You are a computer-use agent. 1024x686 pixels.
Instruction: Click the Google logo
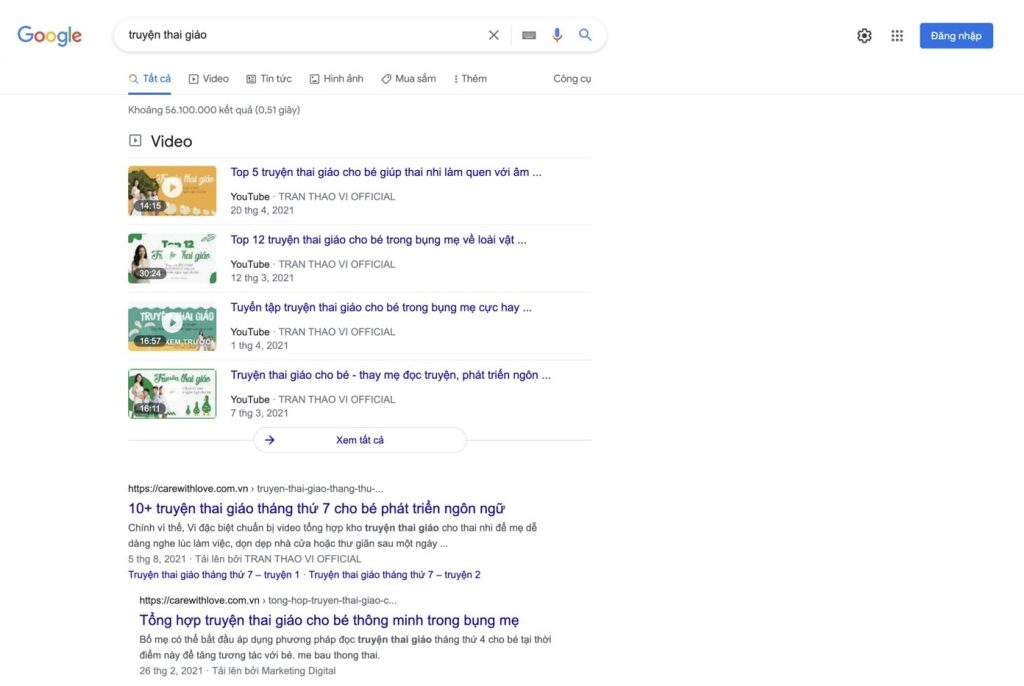click(50, 35)
